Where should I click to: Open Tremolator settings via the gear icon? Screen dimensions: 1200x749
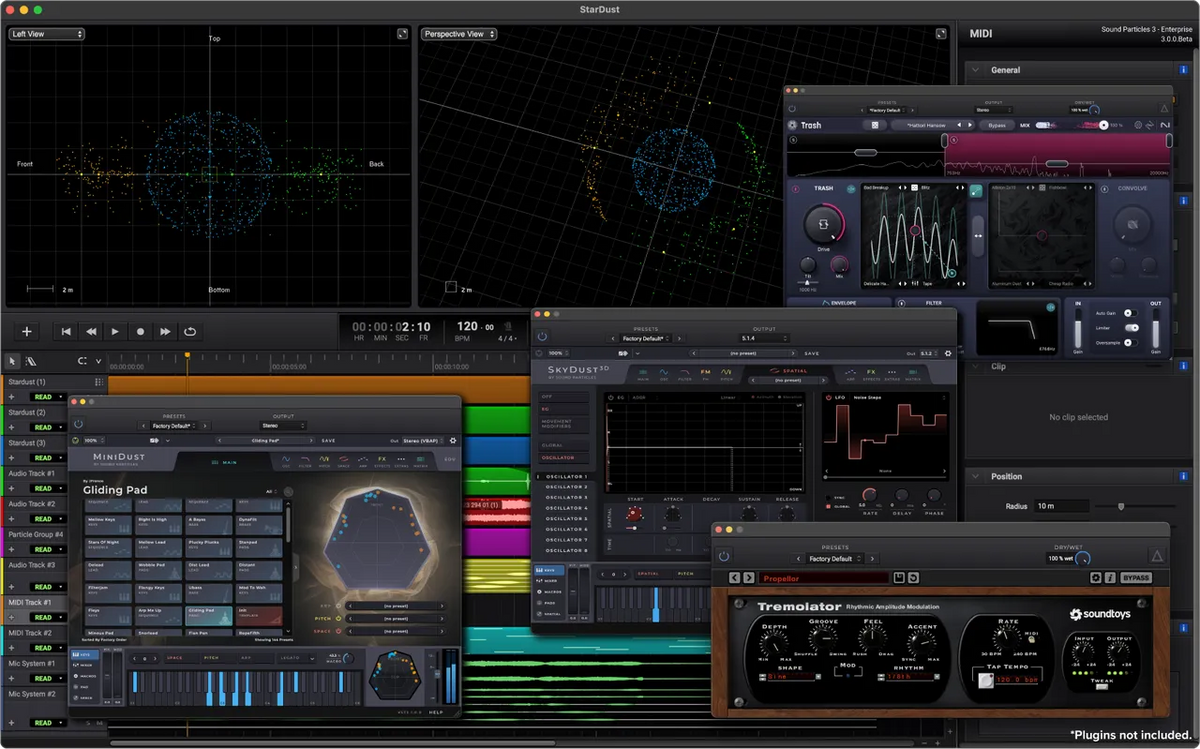(1096, 577)
